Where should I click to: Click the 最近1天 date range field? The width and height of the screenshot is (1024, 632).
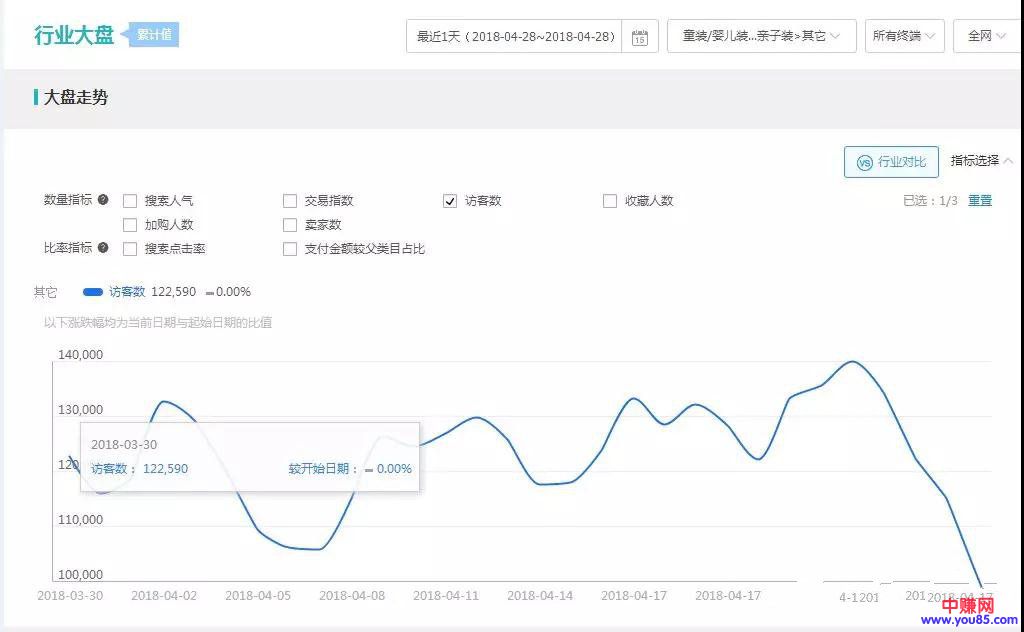point(514,37)
